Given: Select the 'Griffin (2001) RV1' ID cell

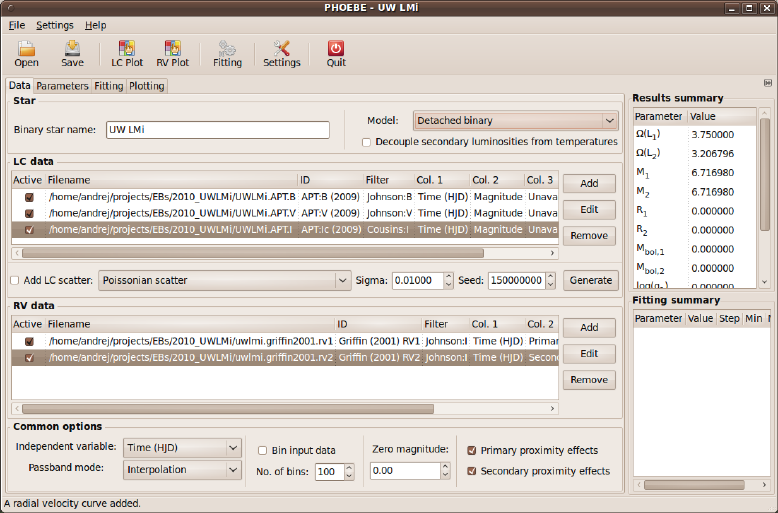Looking at the screenshot, I should tap(379, 341).
